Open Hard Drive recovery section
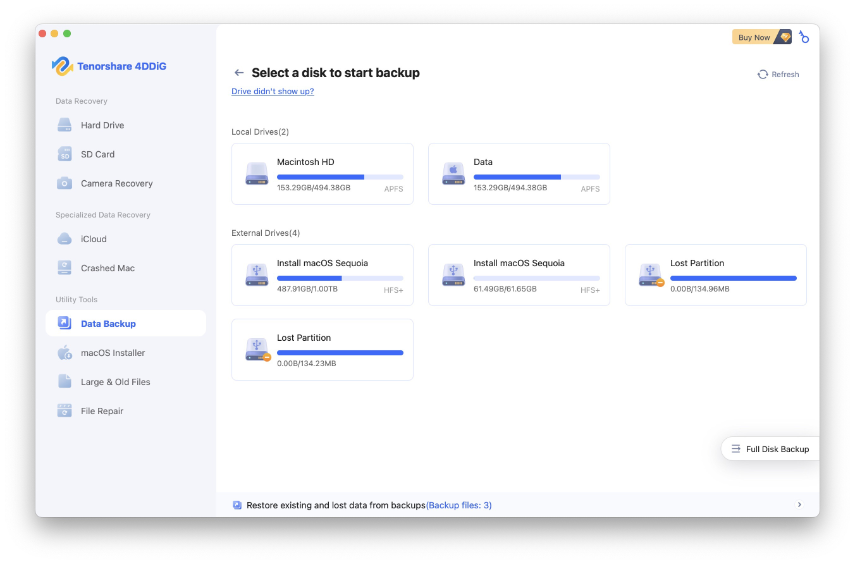This screenshot has height=564, width=855. [x=125, y=125]
